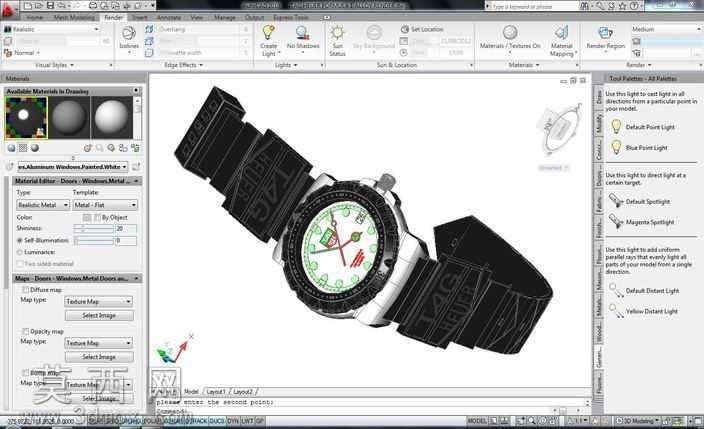Adjust the Self-Illumination slider
Viewport: 704px width, 429px height.
click(x=93, y=241)
